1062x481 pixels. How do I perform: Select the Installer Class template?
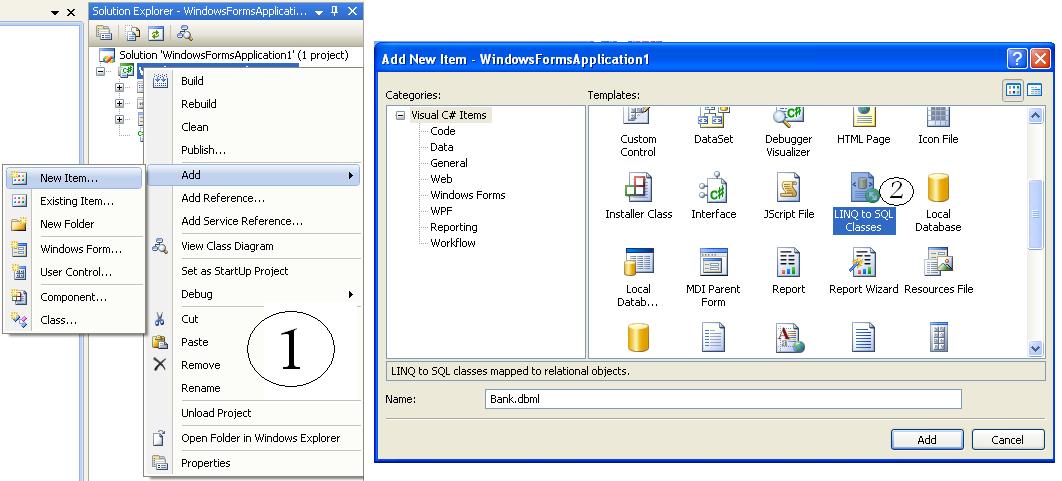click(x=639, y=196)
